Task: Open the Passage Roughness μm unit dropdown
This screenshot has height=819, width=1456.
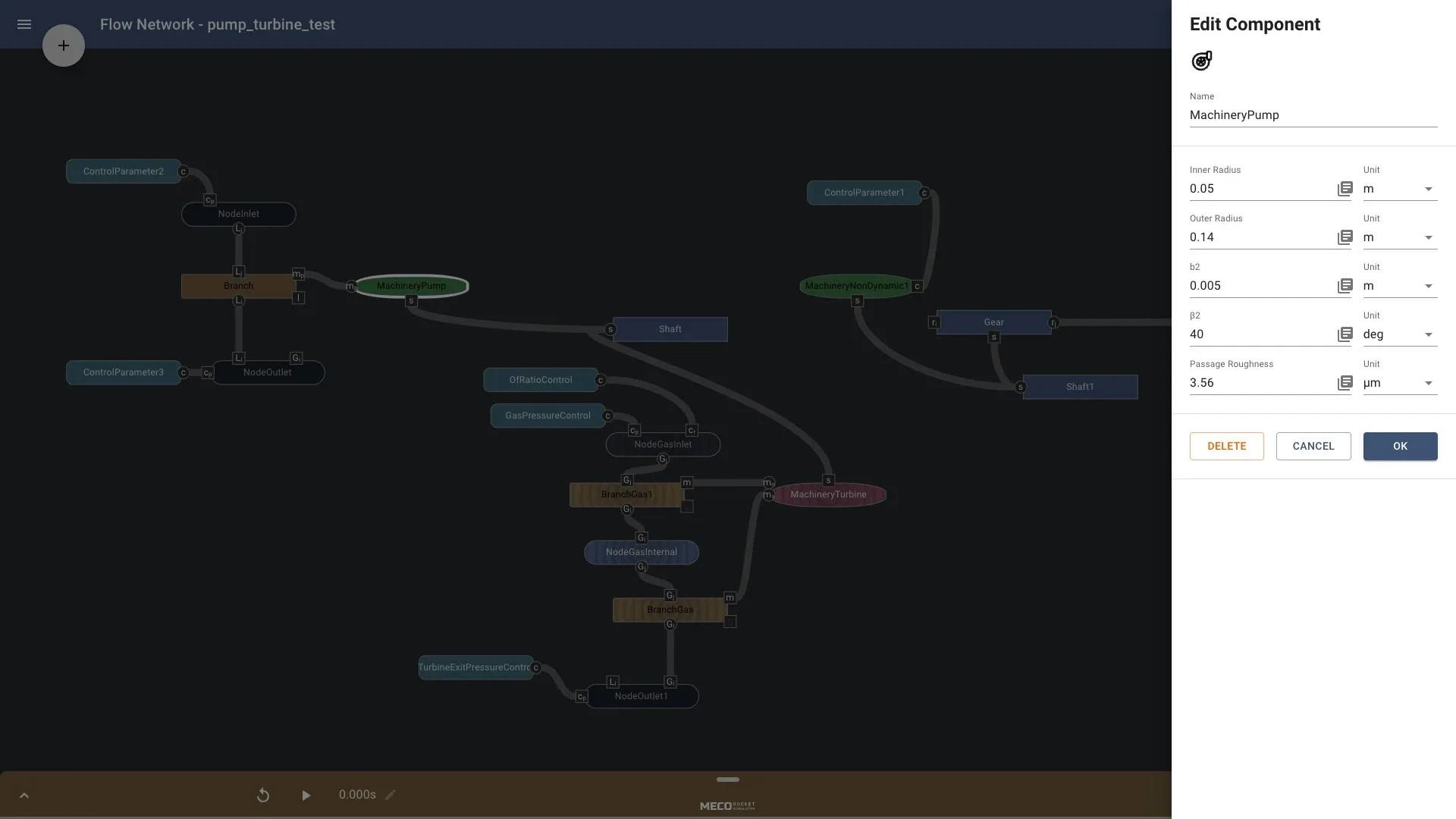Action: pos(1400,383)
